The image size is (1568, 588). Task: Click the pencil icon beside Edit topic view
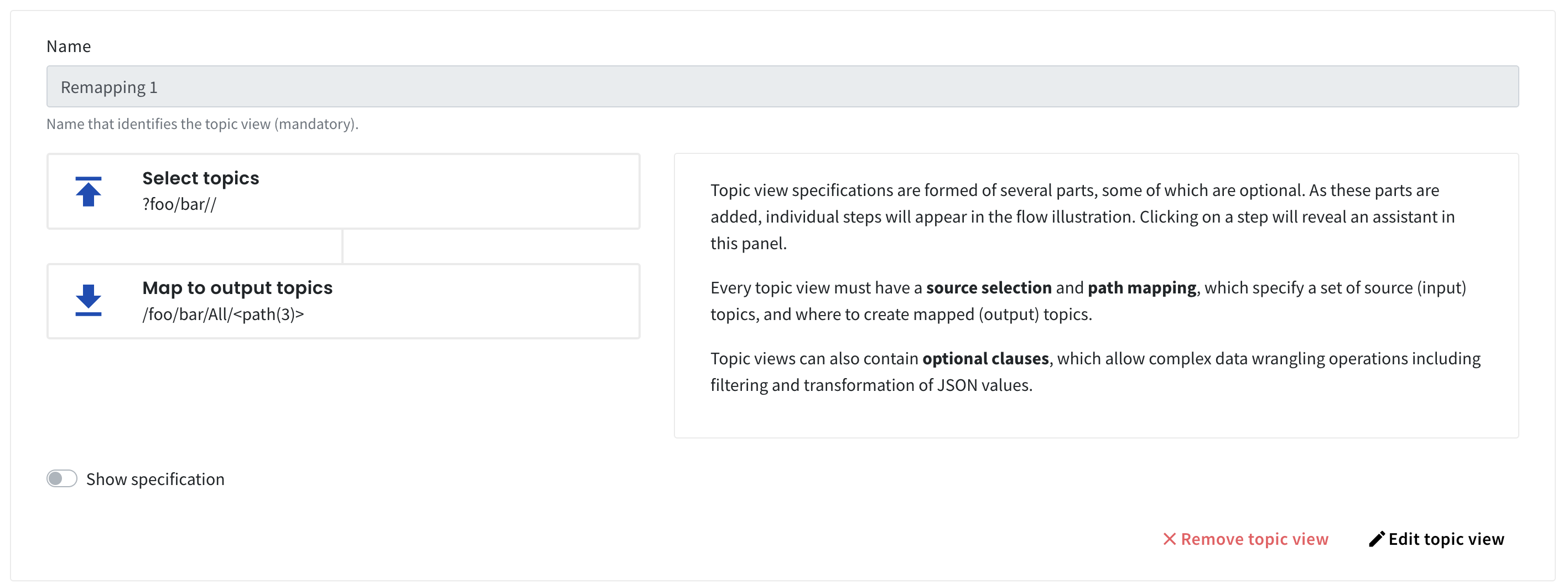pyautogui.click(x=1376, y=539)
